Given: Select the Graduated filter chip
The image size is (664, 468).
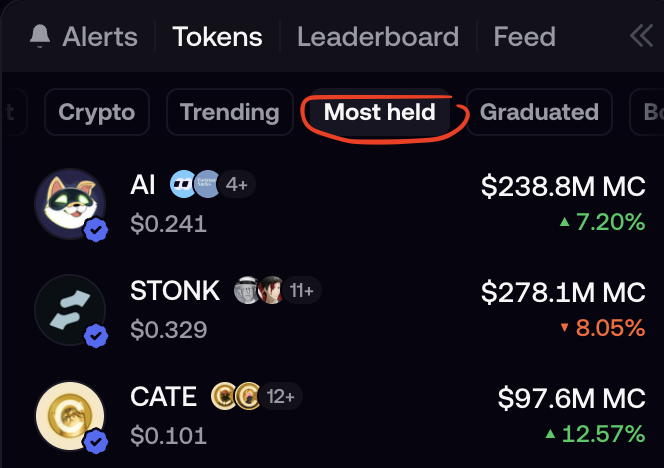Looking at the screenshot, I should pos(539,112).
